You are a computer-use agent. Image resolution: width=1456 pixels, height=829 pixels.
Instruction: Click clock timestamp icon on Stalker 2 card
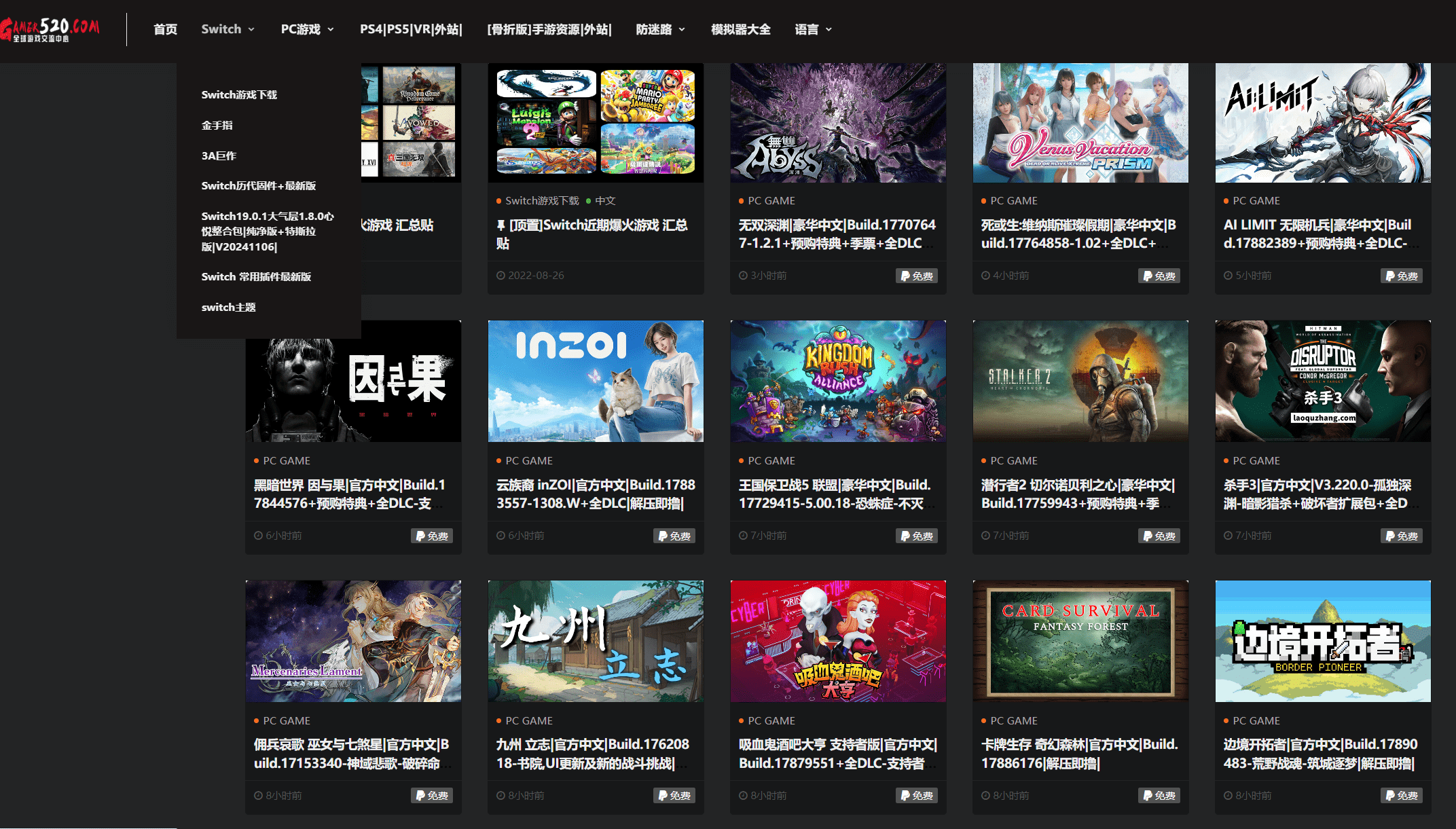click(x=985, y=536)
